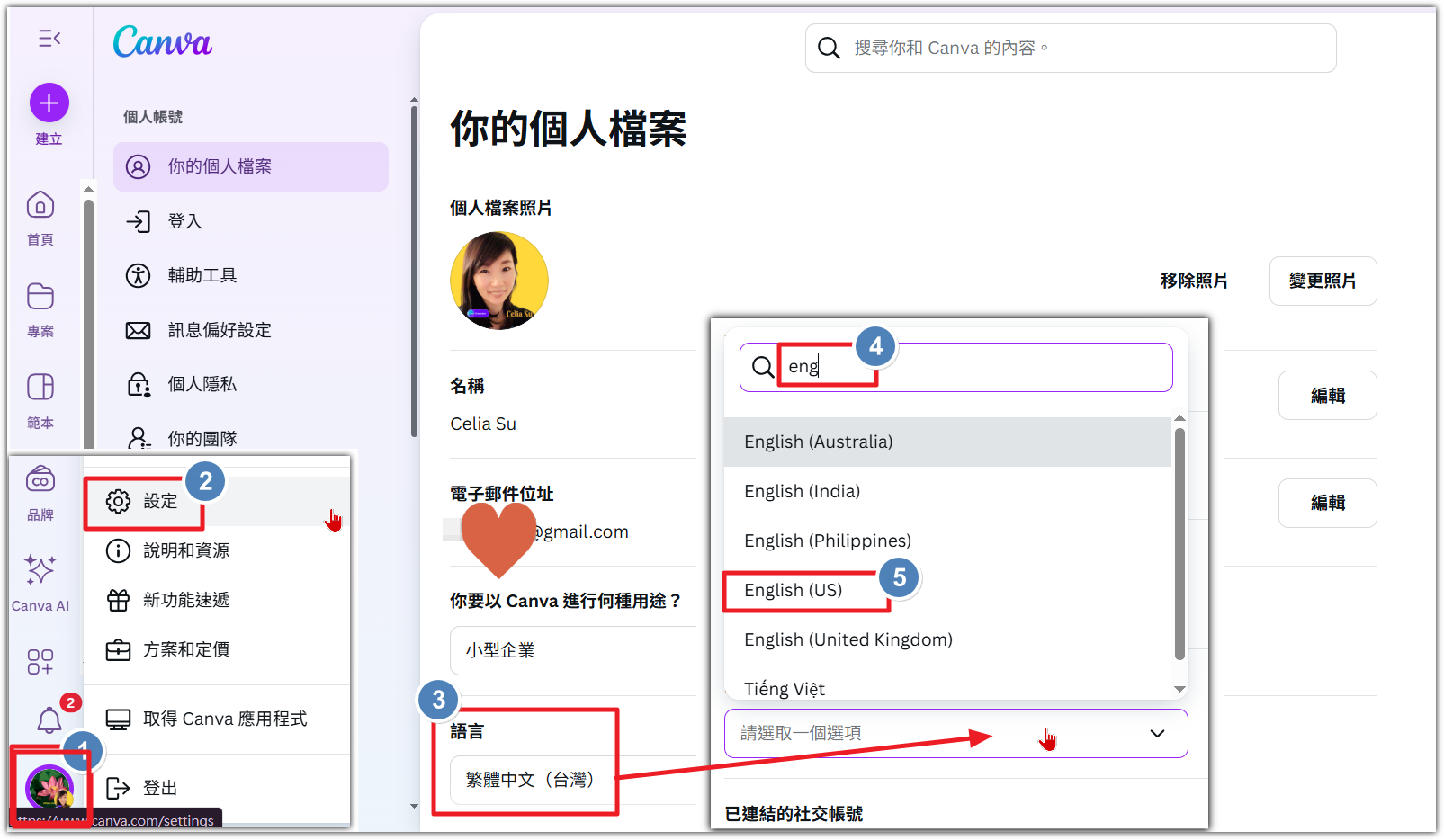Click the language search field containing eng
This screenshot has height=840, width=1444.
pyautogui.click(x=956, y=367)
